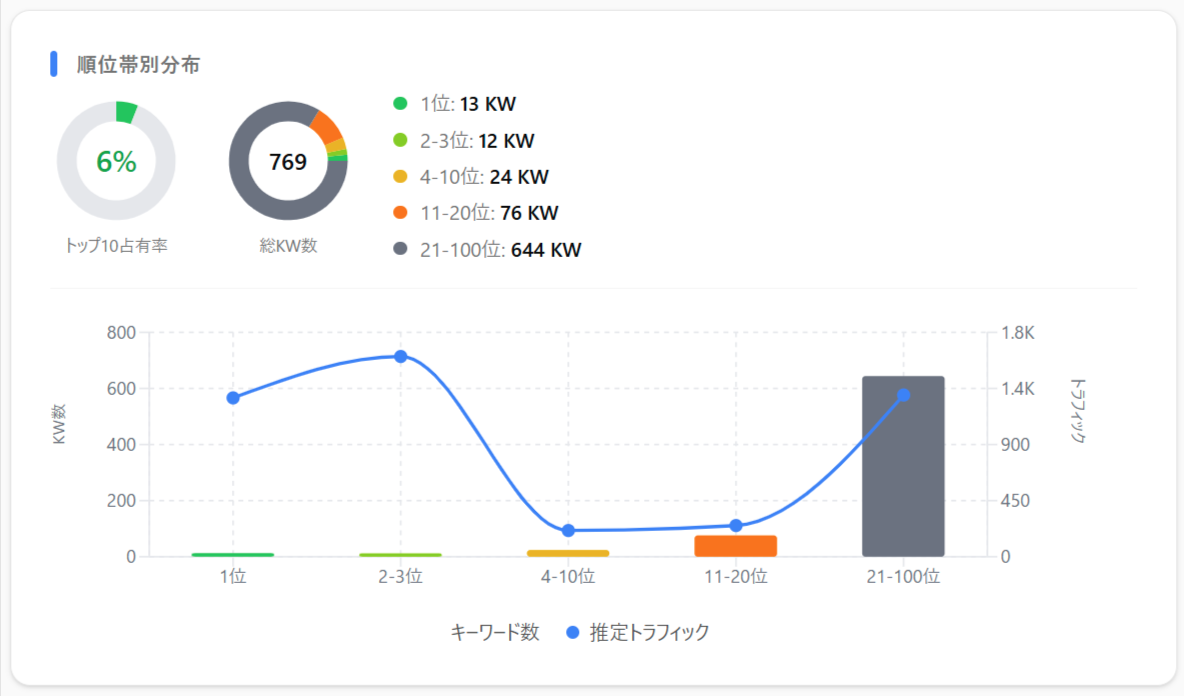Click the traffic line point above 1位
1184x696 pixels.
click(233, 398)
